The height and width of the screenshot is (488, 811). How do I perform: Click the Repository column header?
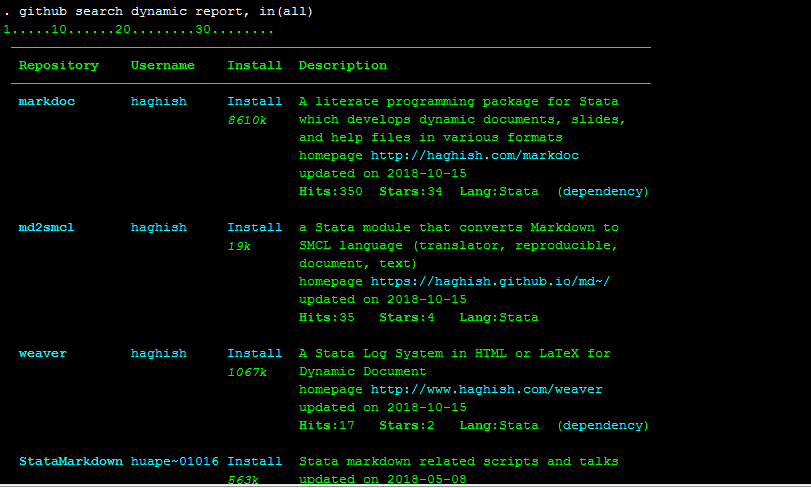(x=59, y=66)
